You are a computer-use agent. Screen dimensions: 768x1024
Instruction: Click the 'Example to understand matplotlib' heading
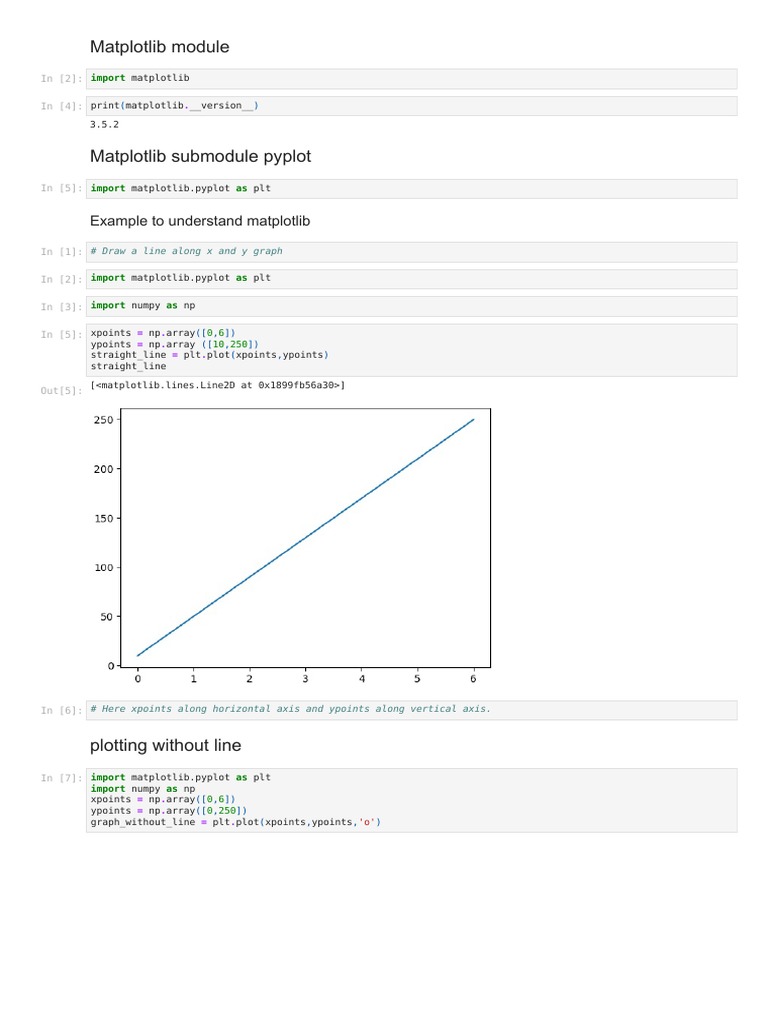point(206,220)
